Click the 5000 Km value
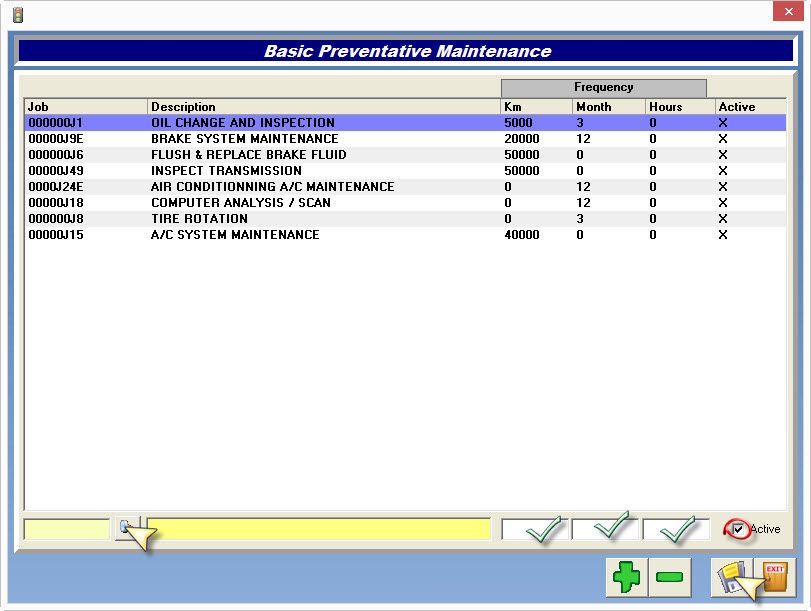The width and height of the screenshot is (811, 611). click(518, 123)
